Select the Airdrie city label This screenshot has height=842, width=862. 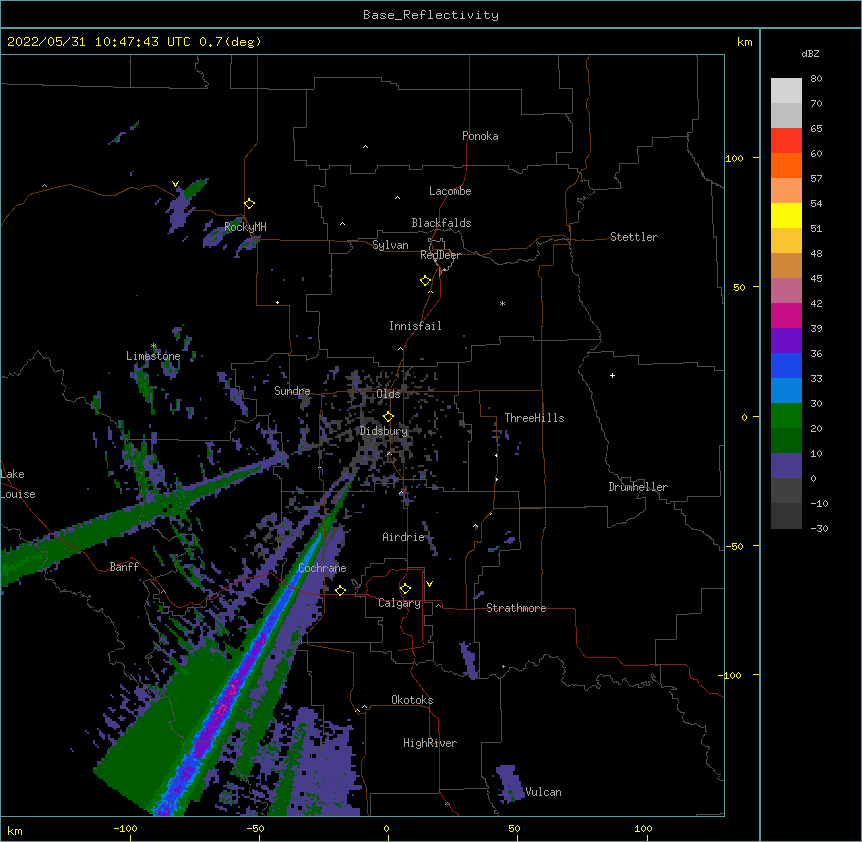pyautogui.click(x=404, y=537)
